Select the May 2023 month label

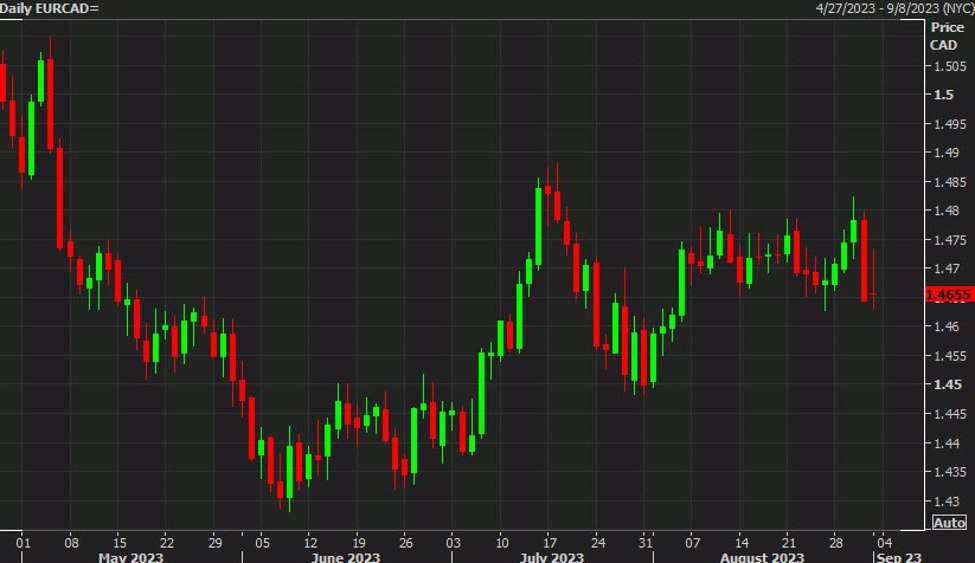pyautogui.click(x=130, y=556)
